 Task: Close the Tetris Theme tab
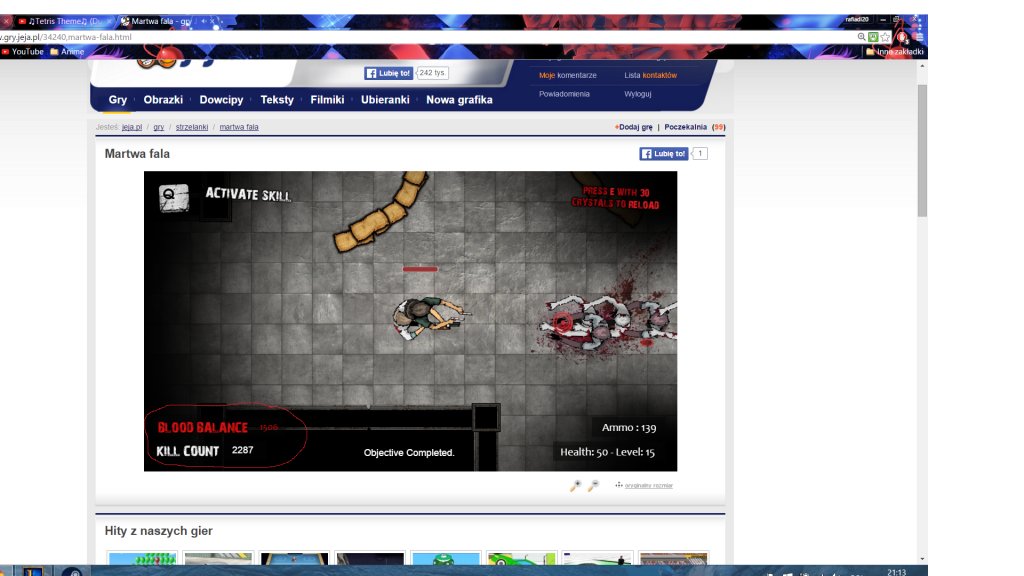[109, 22]
